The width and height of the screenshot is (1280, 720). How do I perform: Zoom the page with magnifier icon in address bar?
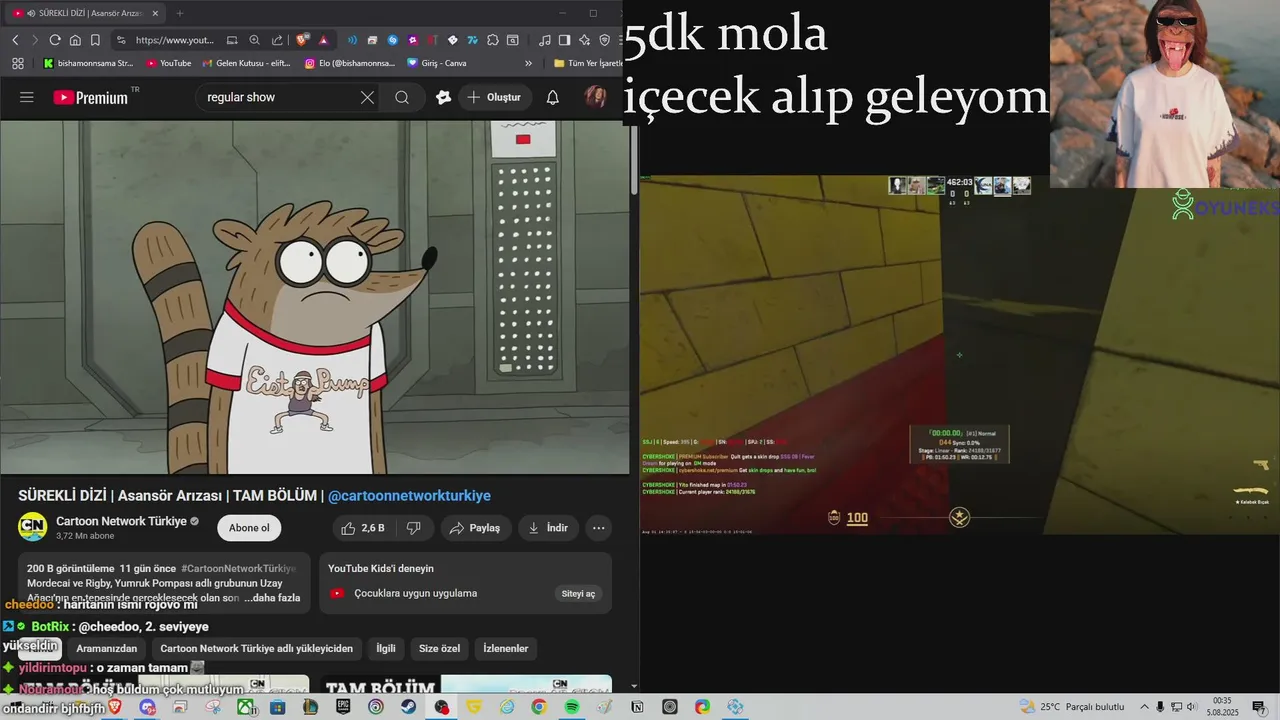click(254, 40)
